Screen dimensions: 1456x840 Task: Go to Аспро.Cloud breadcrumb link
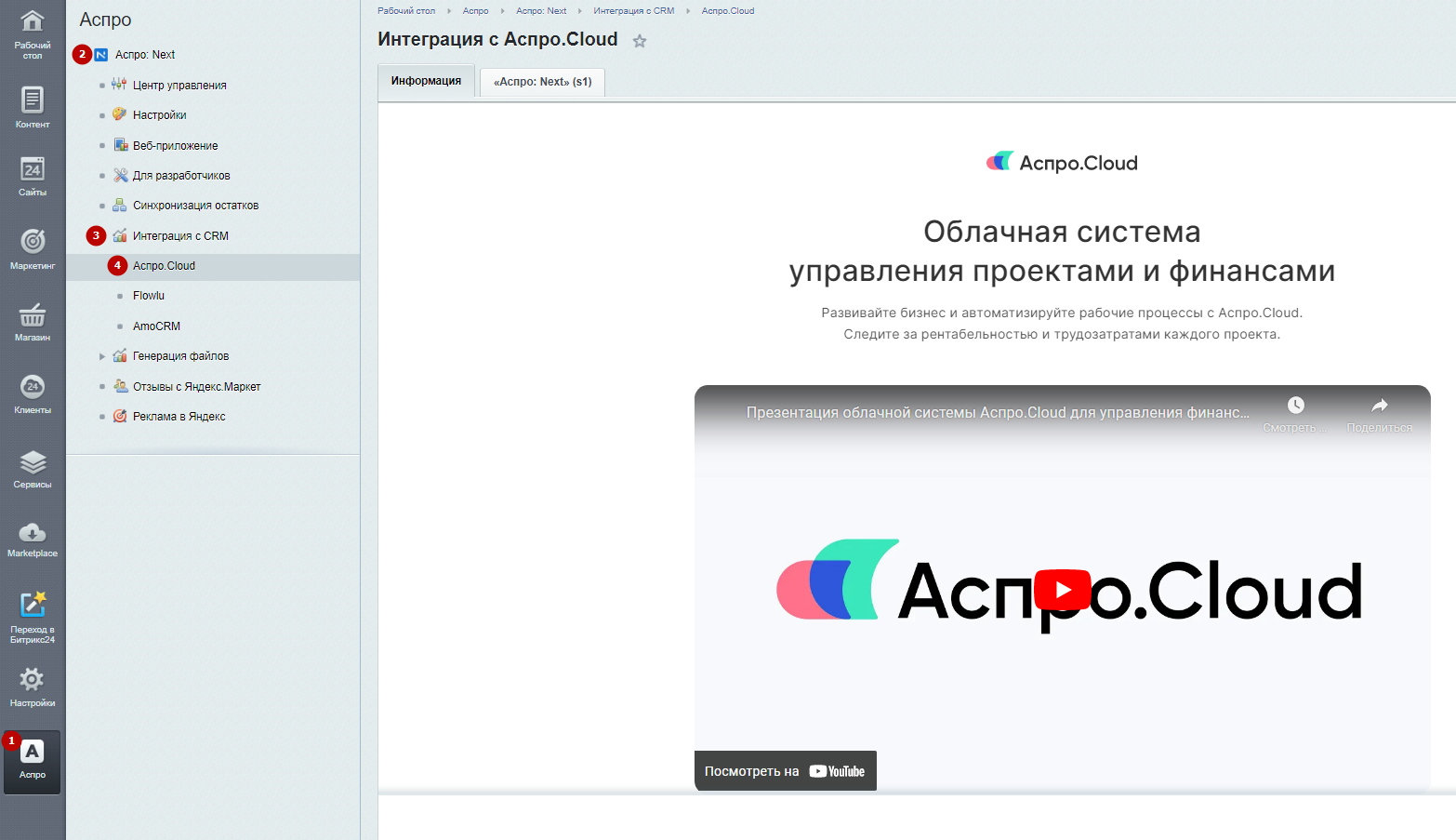728,11
